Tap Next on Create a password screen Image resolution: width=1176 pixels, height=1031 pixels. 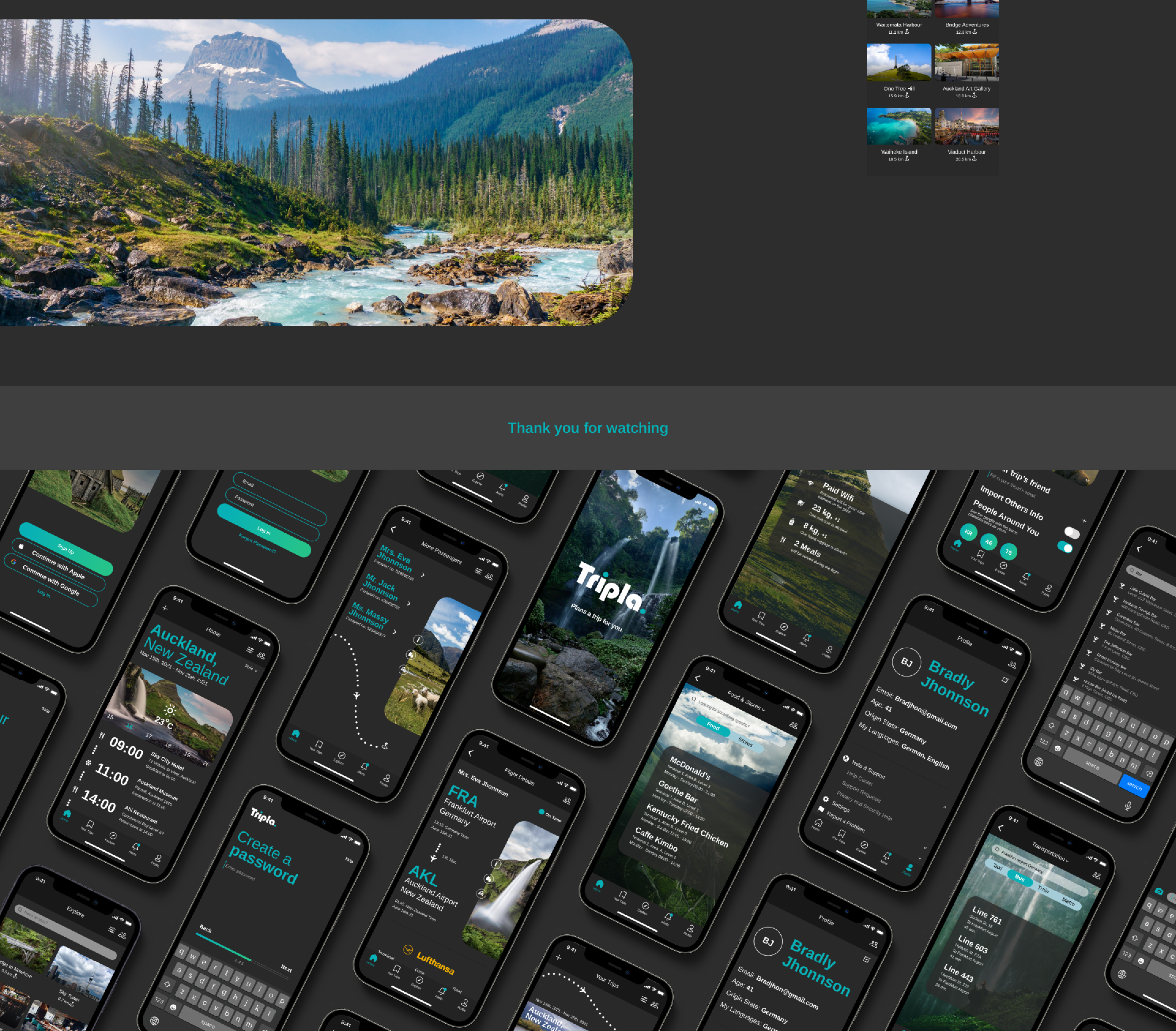(x=286, y=968)
